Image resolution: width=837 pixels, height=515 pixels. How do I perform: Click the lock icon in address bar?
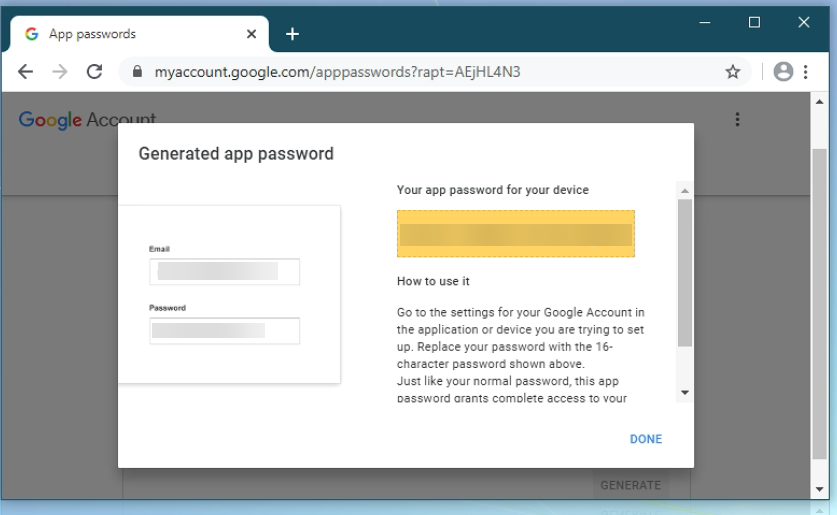[x=137, y=72]
